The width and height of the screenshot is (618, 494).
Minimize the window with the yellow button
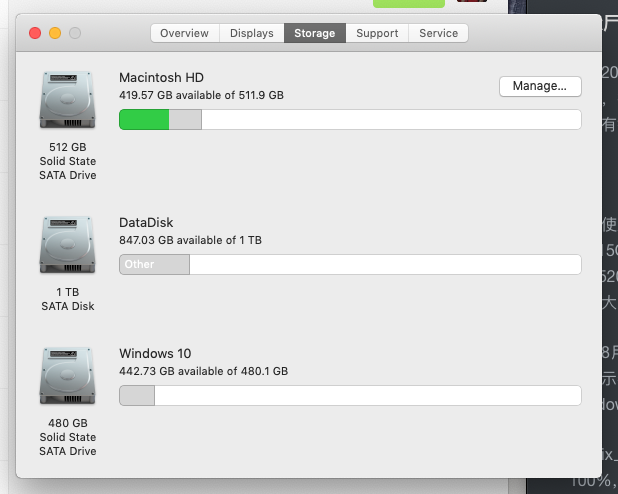55,33
